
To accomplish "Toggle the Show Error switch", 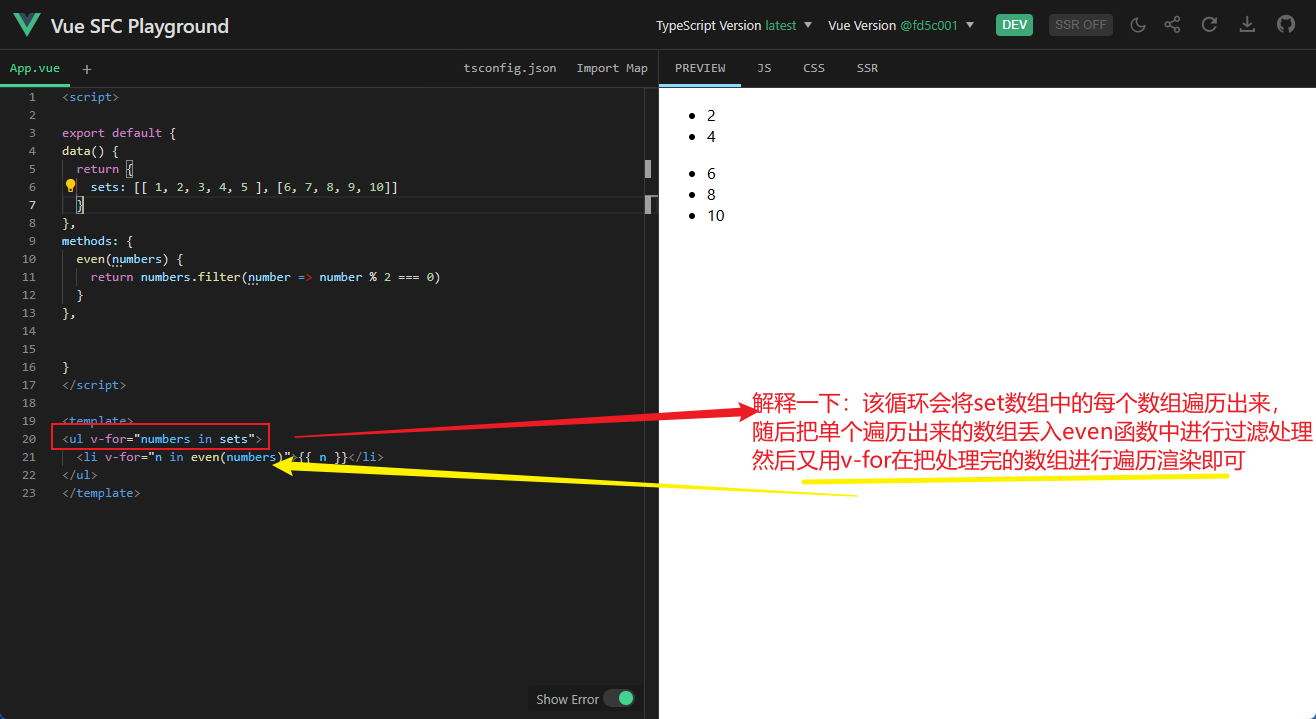I will 619,699.
